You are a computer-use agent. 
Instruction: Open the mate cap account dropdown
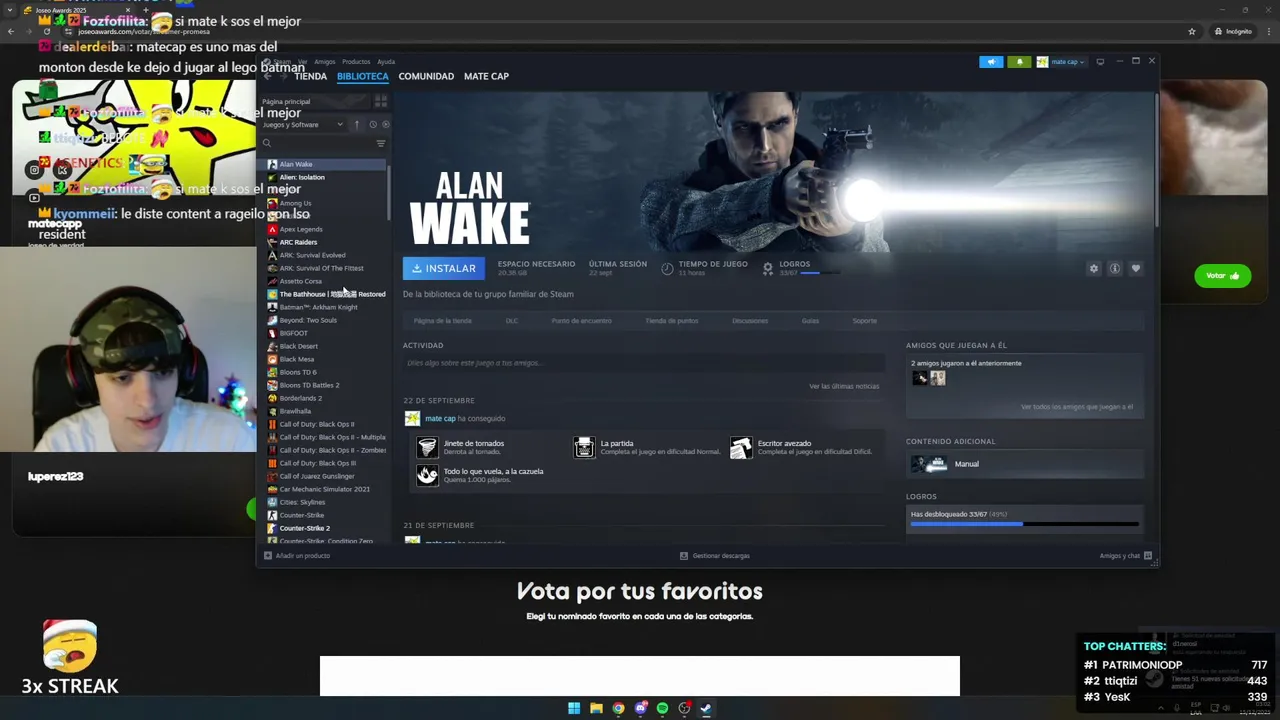tap(1061, 62)
